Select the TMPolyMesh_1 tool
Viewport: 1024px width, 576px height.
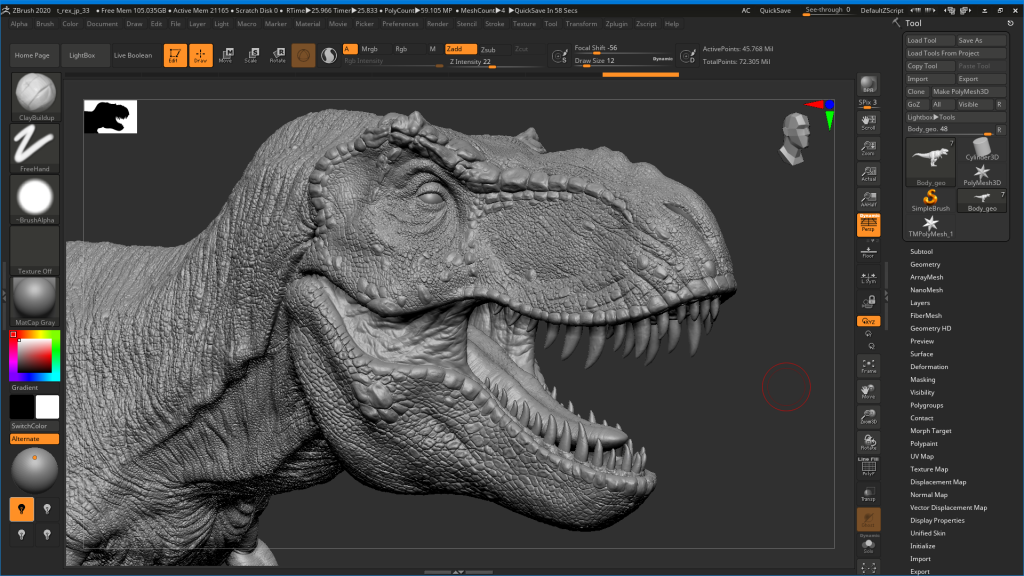[x=931, y=226]
